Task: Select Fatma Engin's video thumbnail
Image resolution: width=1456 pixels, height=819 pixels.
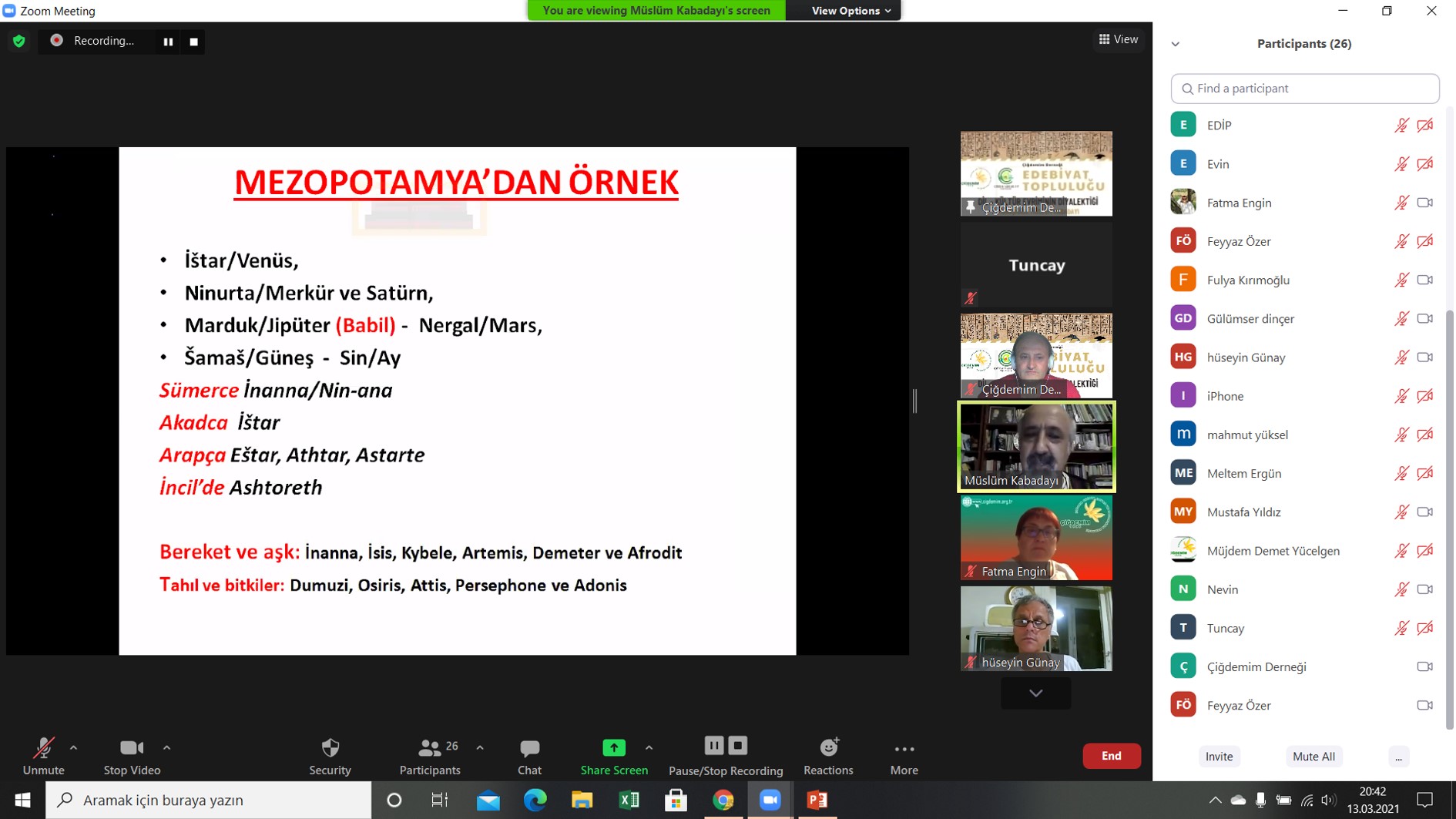Action: coord(1036,537)
